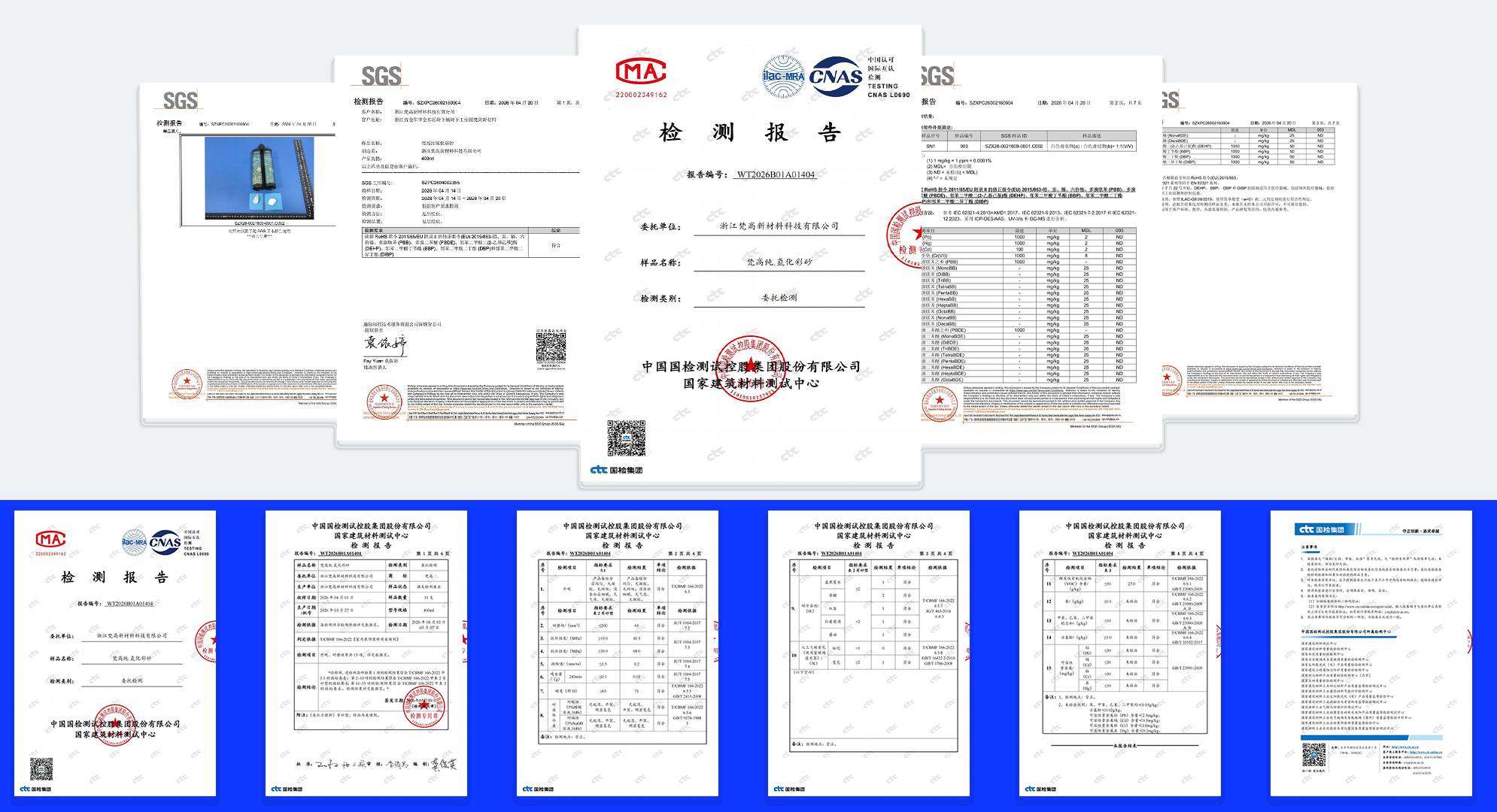Open the bottom report page marked 第2页共4页
1497x812 pixels.
[618, 653]
